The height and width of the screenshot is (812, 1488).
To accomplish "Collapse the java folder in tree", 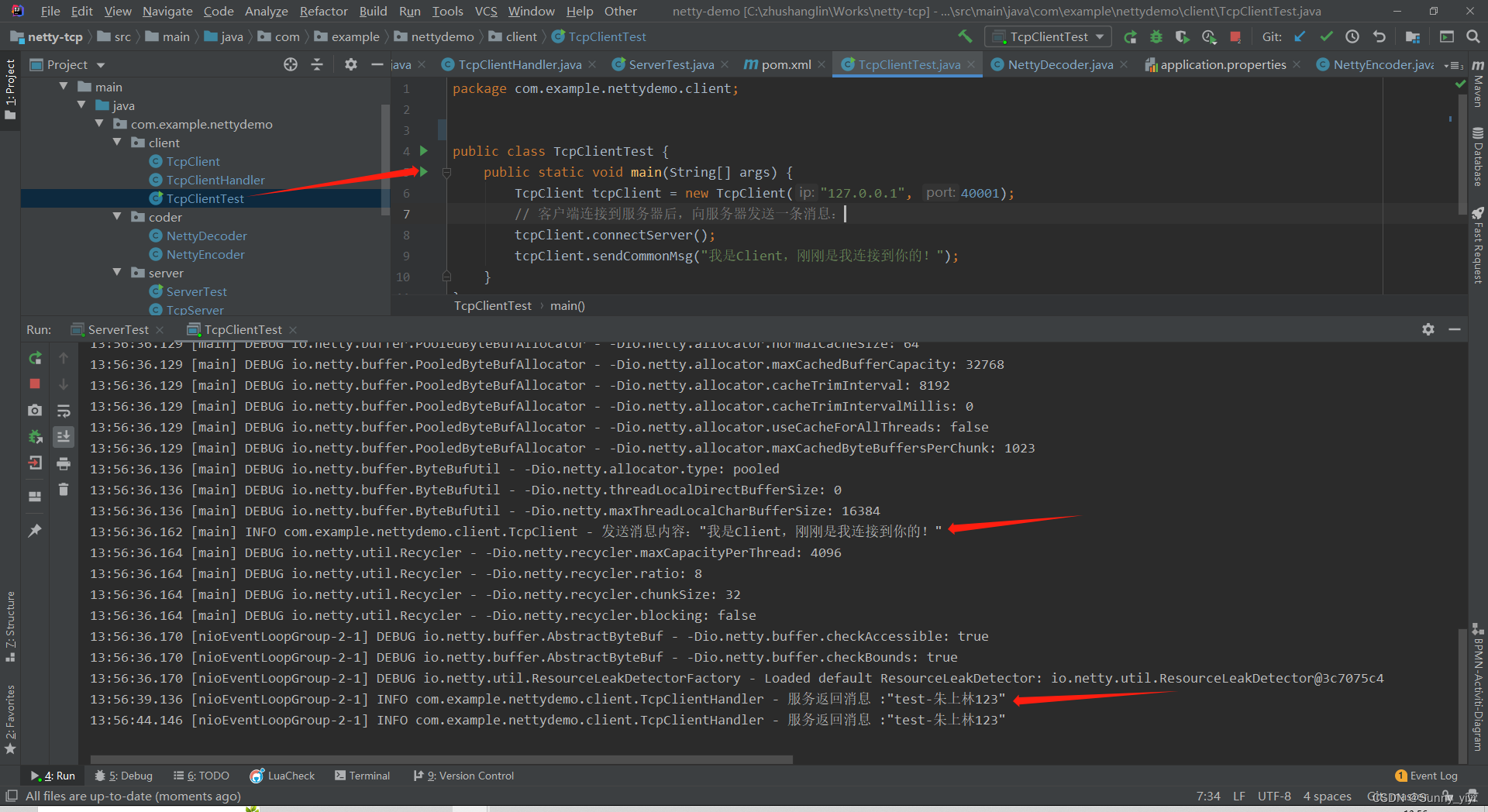I will [x=81, y=105].
